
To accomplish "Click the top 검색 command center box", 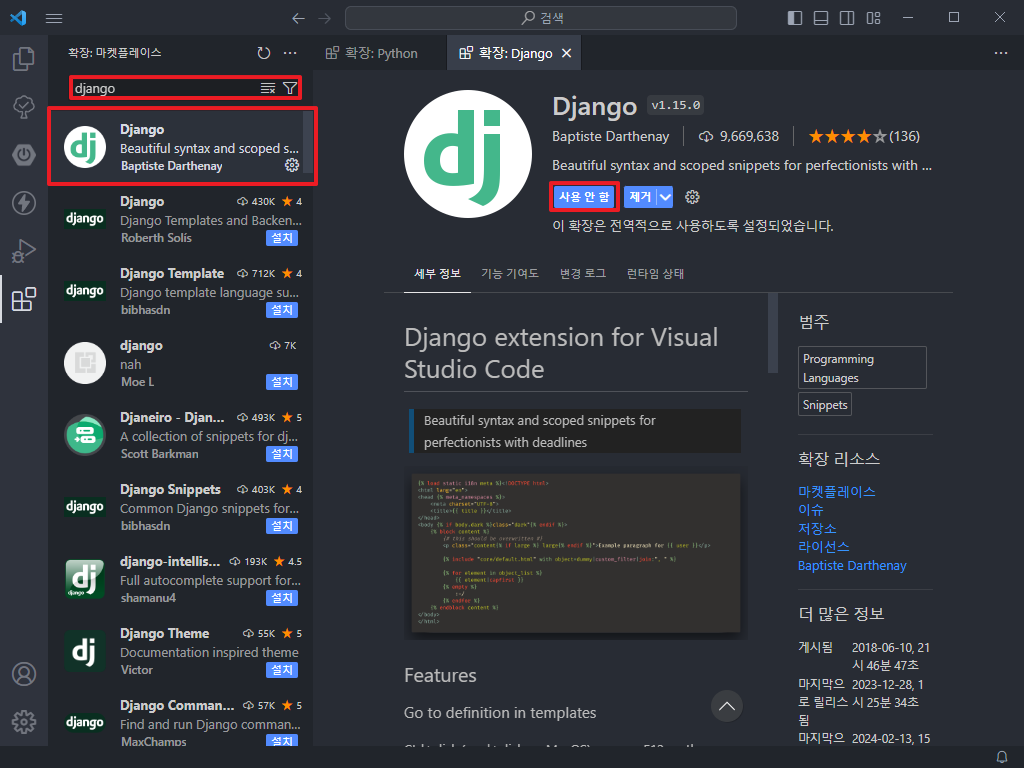I will [541, 18].
